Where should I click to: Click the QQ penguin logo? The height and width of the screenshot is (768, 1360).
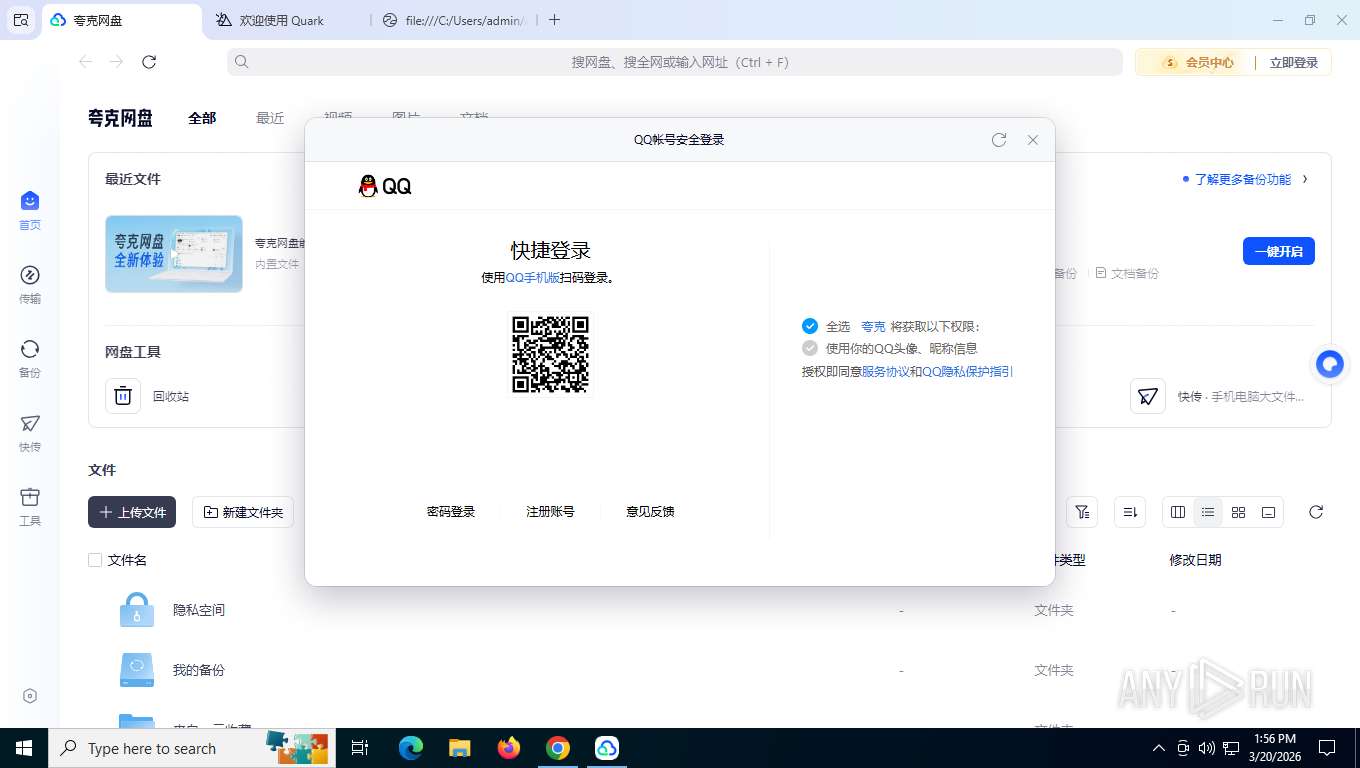pyautogui.click(x=368, y=186)
